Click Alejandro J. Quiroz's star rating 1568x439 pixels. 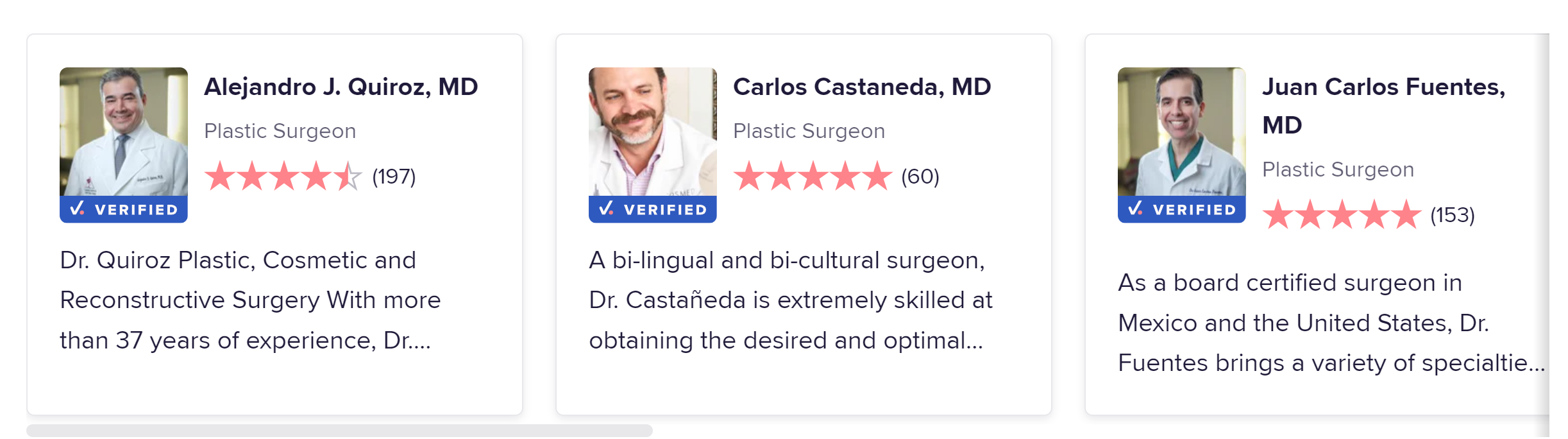pos(283,176)
